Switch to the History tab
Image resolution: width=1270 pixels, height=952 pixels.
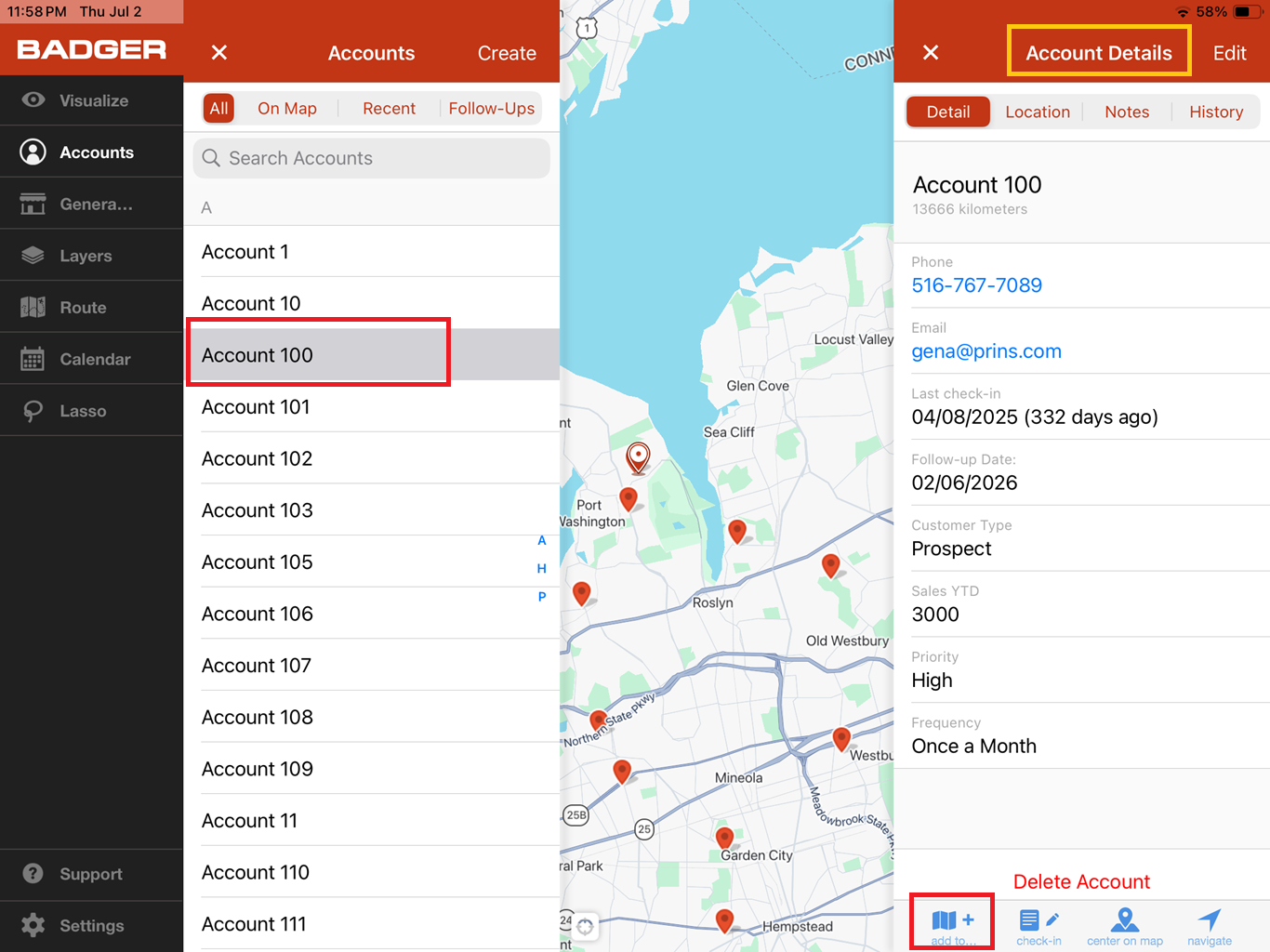1216,112
